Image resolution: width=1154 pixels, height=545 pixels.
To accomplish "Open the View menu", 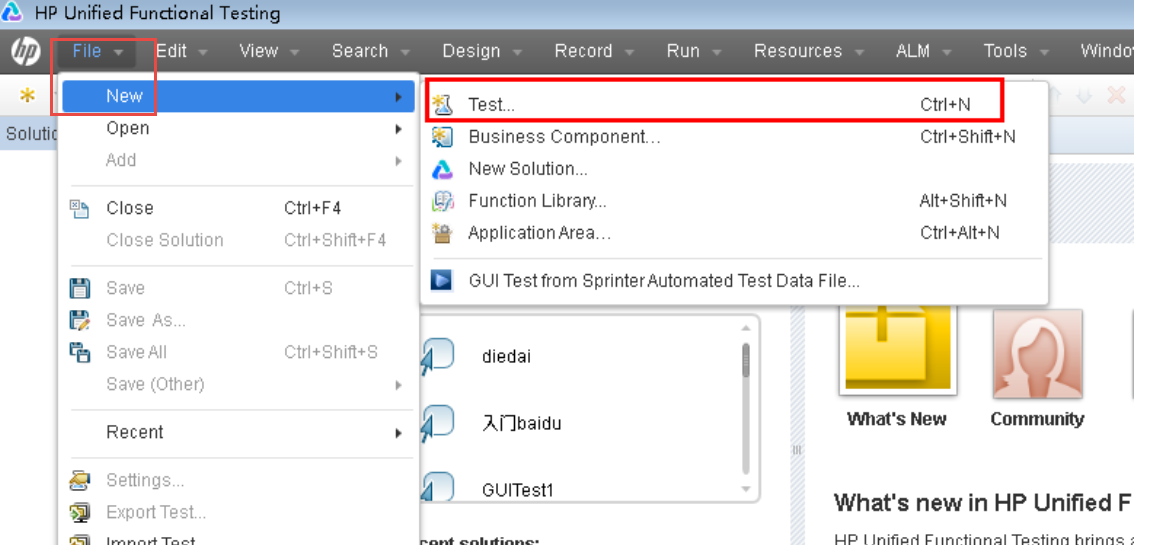I will point(269,51).
